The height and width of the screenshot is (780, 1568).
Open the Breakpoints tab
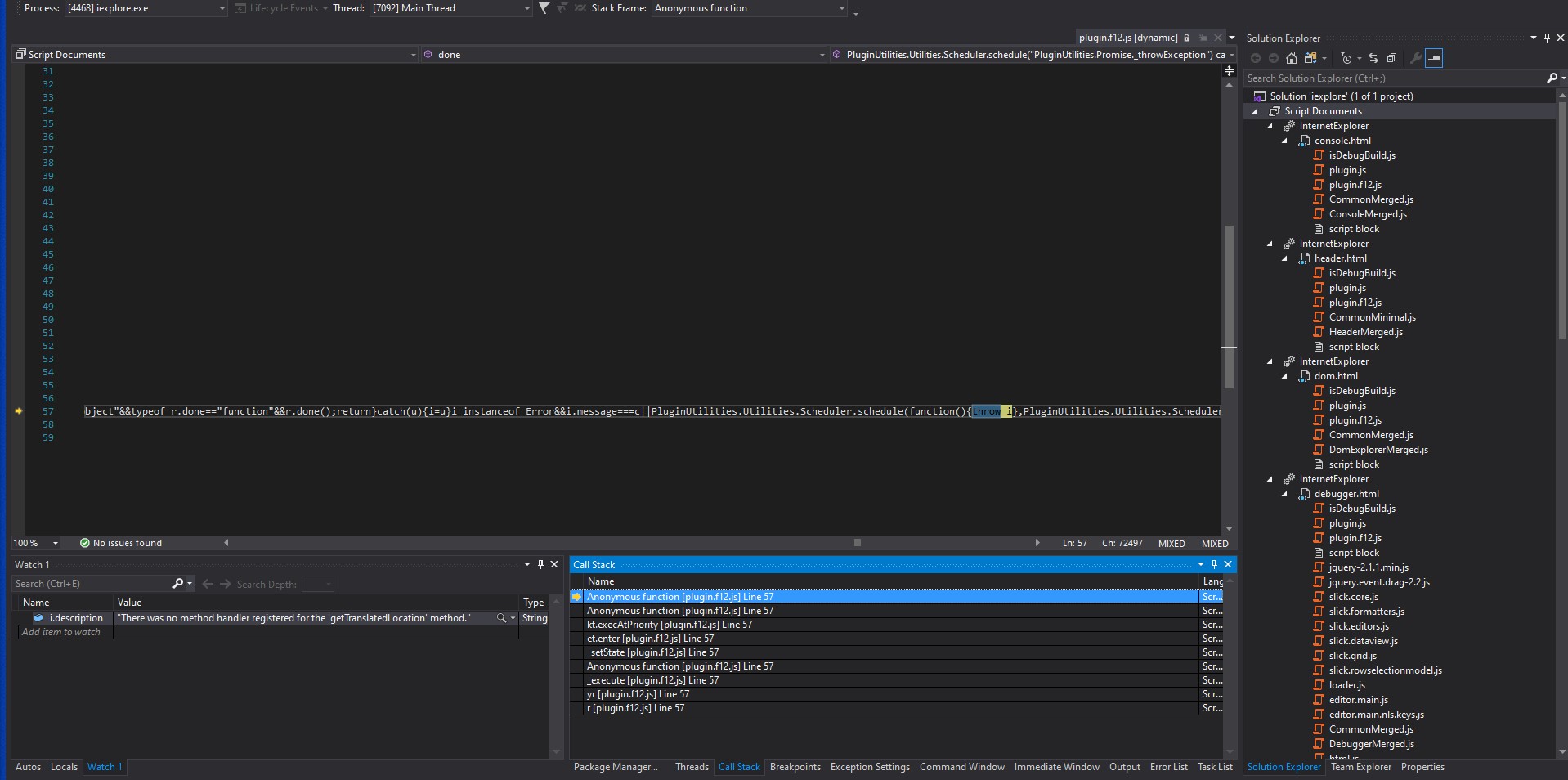795,767
